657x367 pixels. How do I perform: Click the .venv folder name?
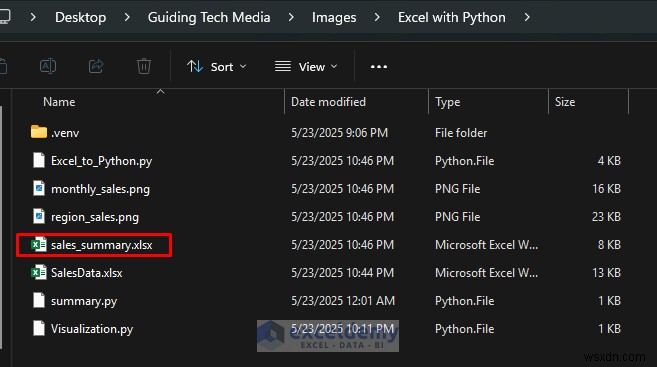65,133
